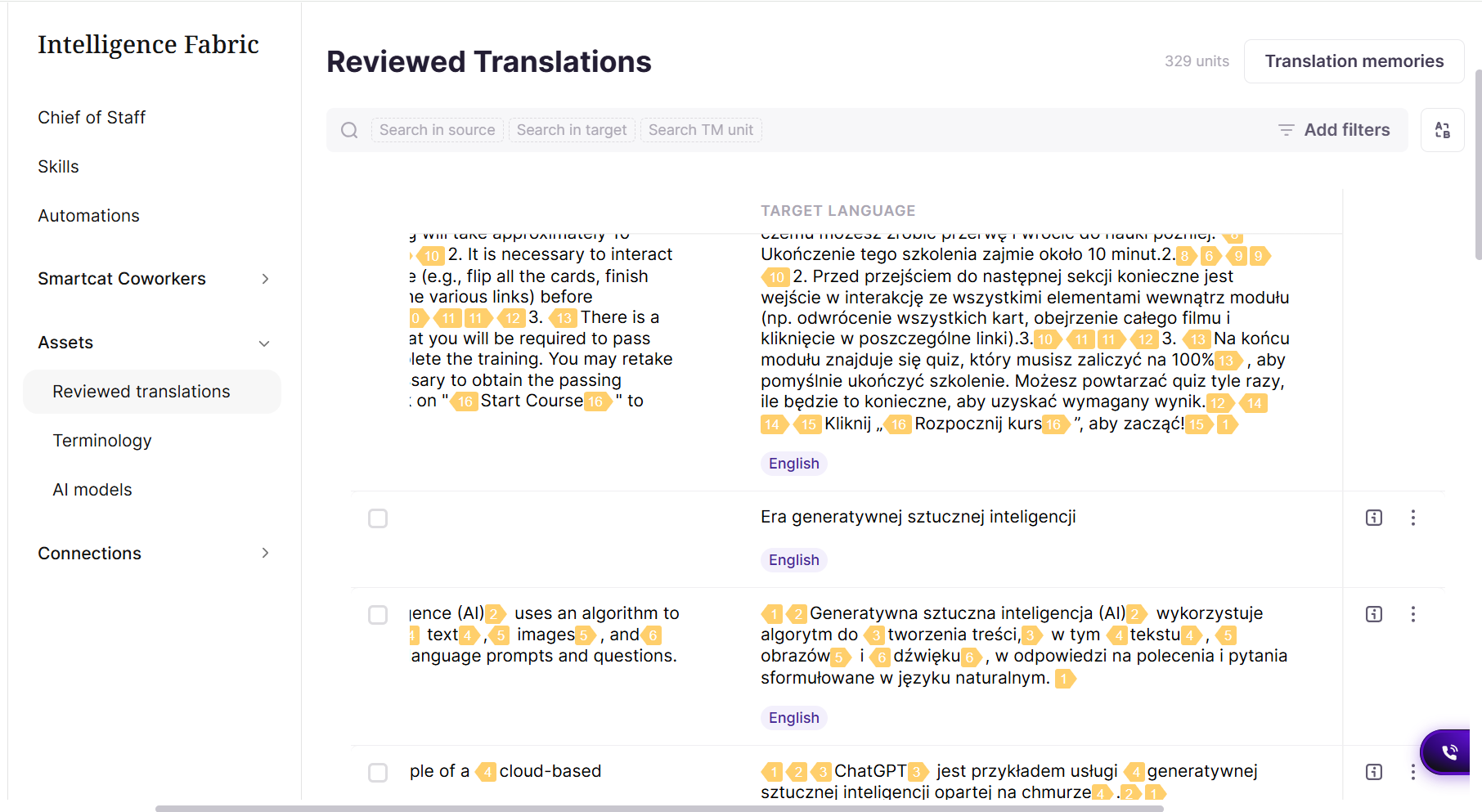Tick checkbox for Era generatywnej row

click(x=378, y=518)
